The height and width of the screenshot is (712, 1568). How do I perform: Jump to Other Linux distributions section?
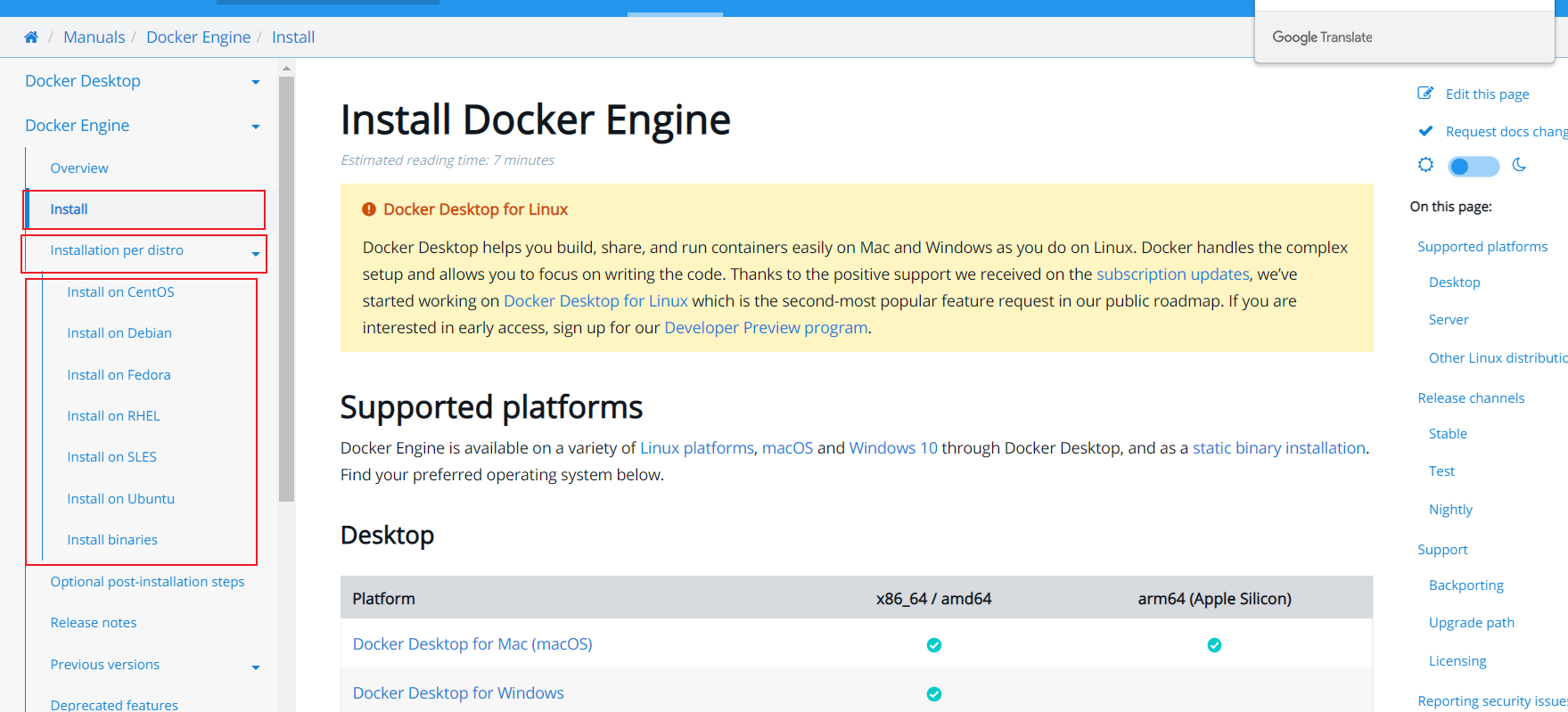point(1498,358)
